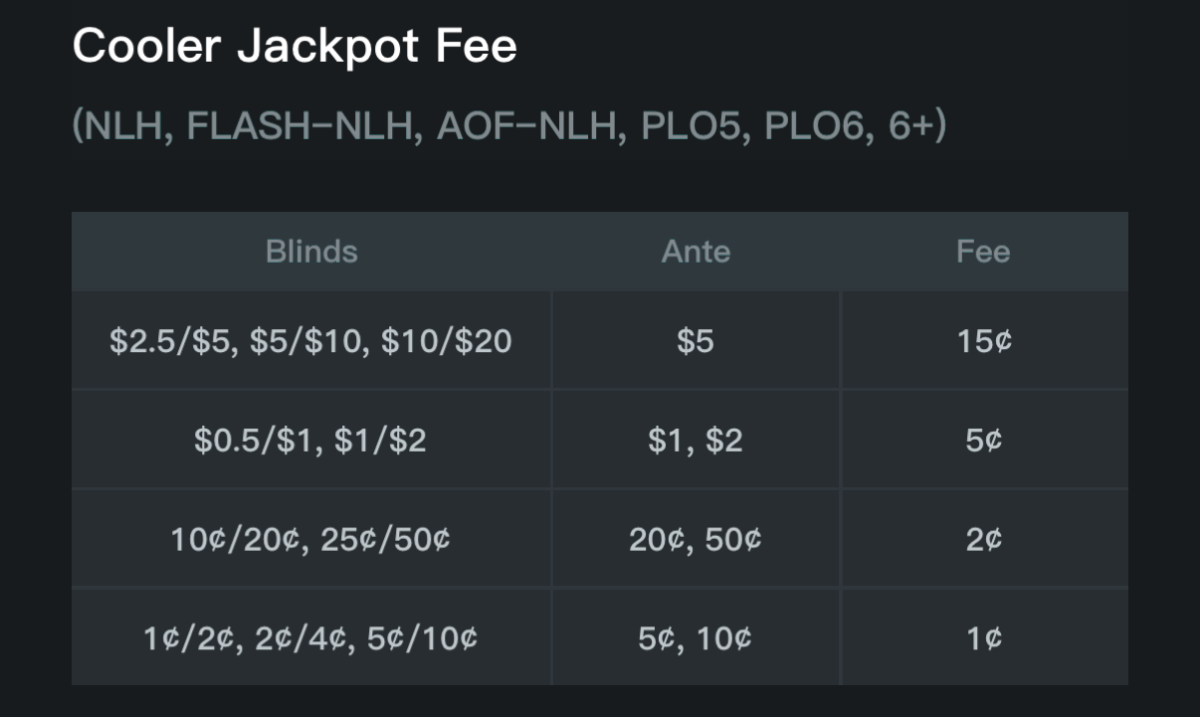Click the 20¢, 50¢ ante cell
This screenshot has width=1200, height=717.
click(695, 539)
